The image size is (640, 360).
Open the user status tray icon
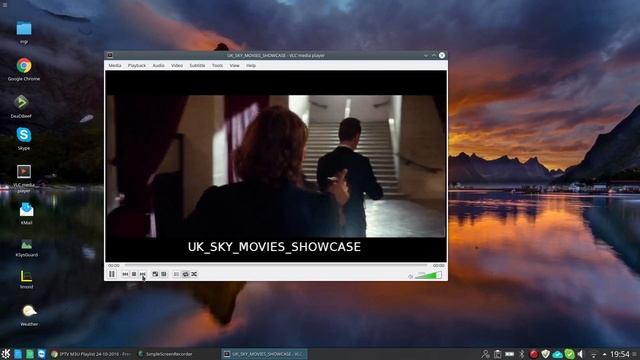(x=485, y=354)
